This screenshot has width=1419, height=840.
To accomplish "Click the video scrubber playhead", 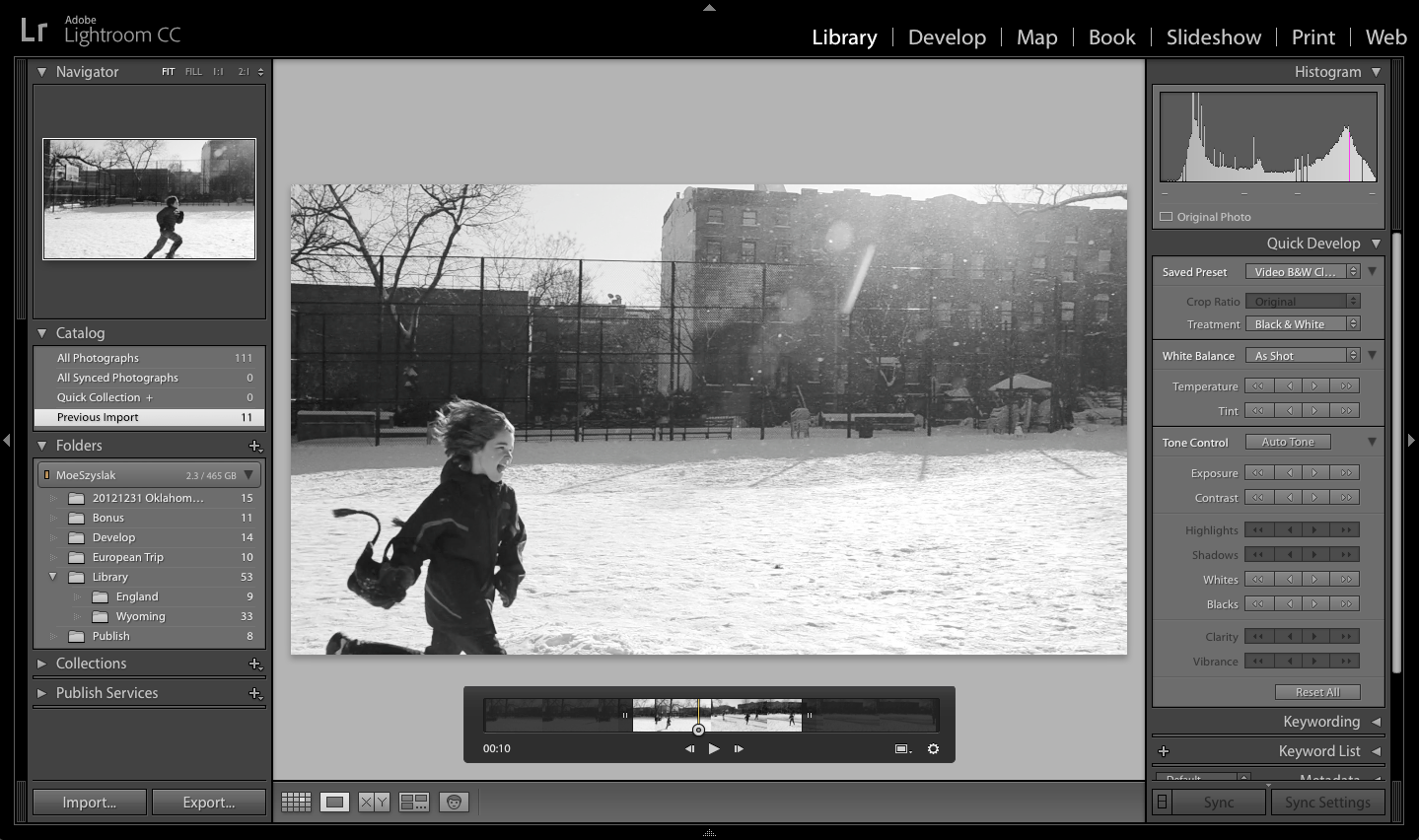I will coord(698,730).
